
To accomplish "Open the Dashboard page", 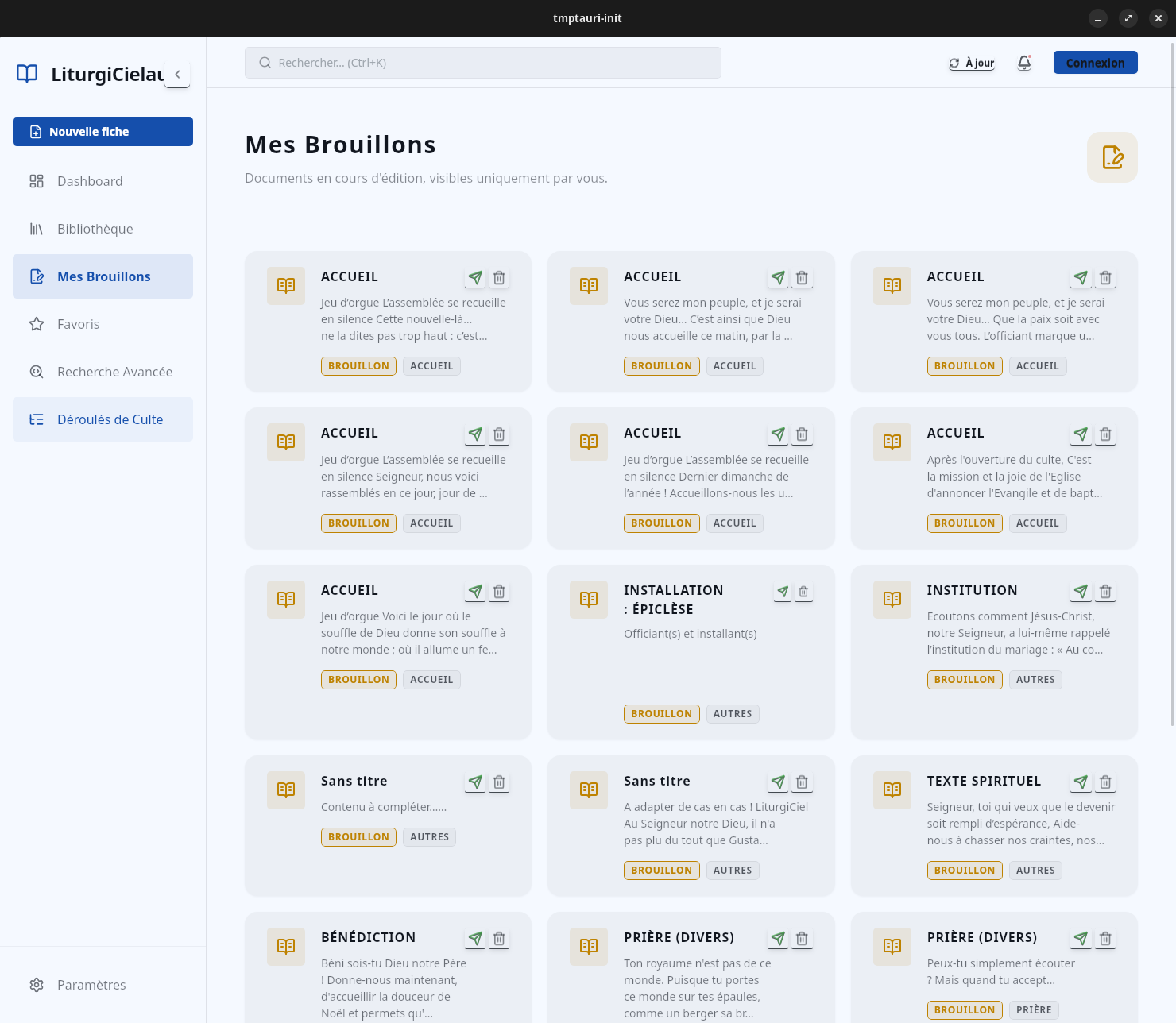I will 90,181.
